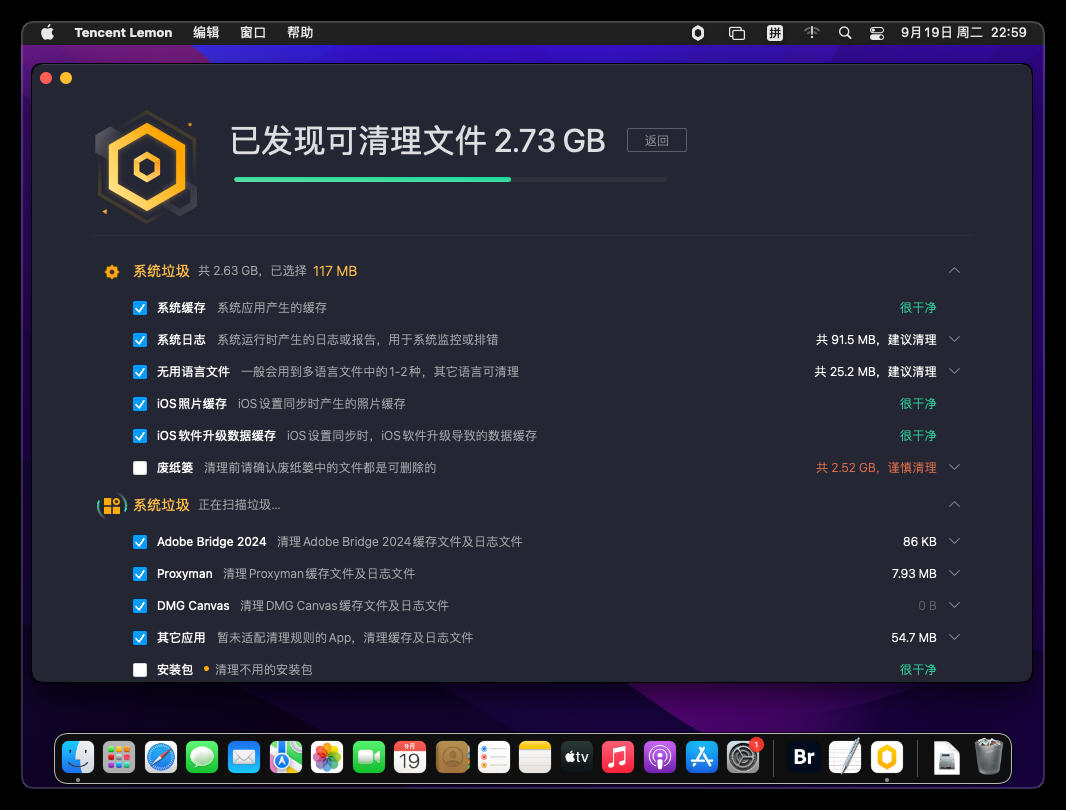Open Maps app in dock
The image size is (1066, 810).
(x=286, y=757)
